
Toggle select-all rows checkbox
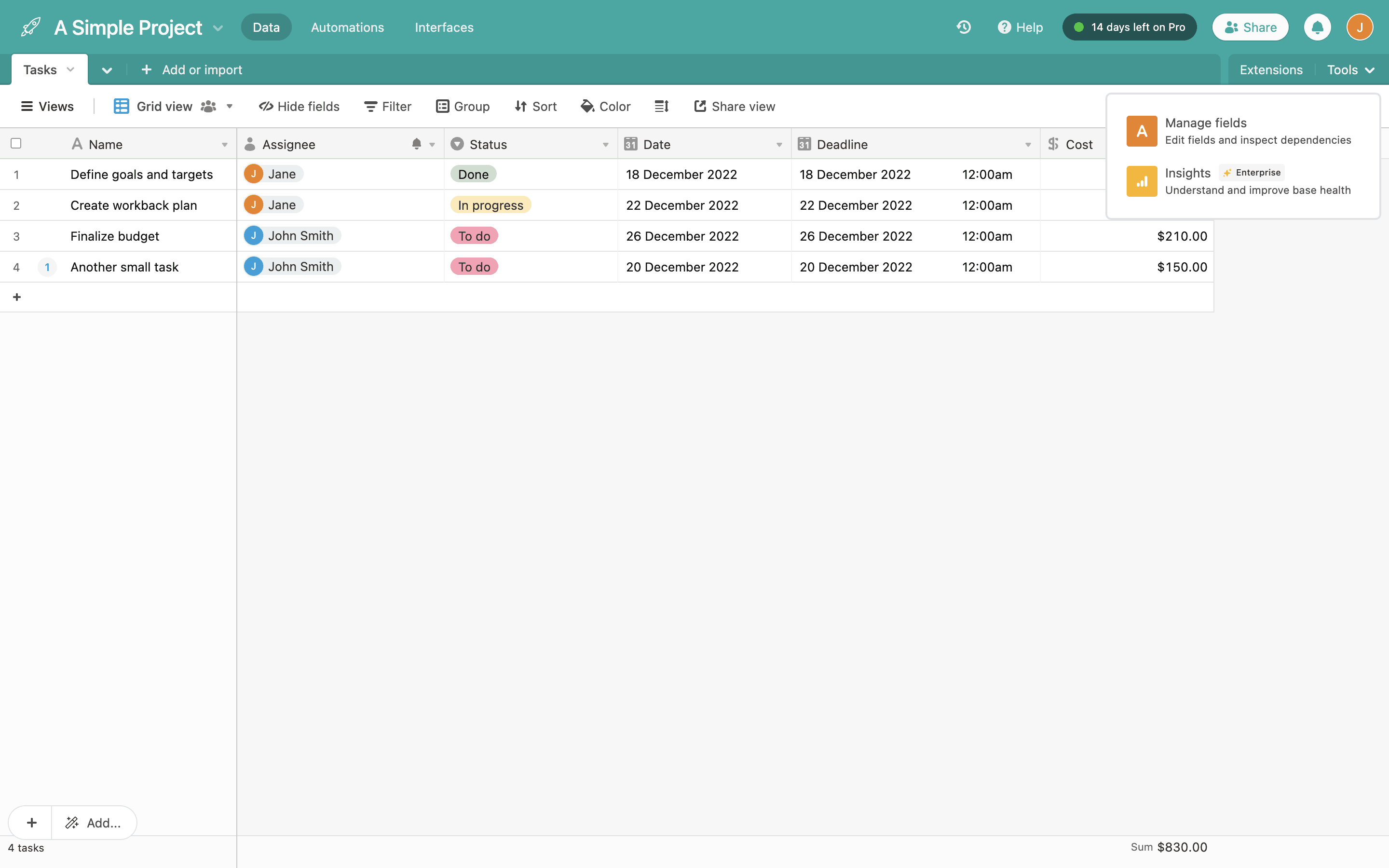16,144
